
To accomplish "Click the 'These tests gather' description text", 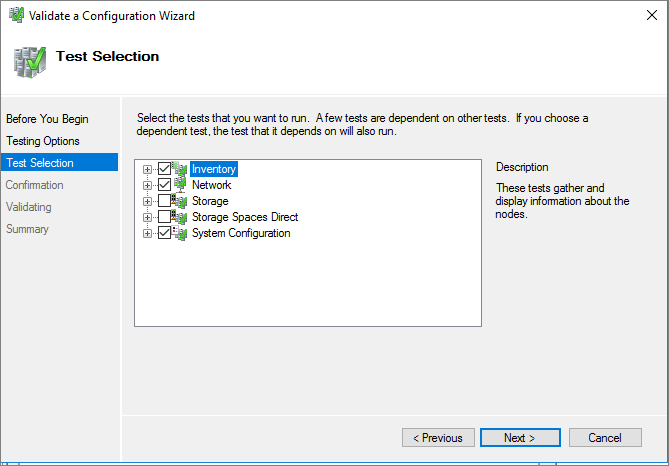I will coord(562,201).
